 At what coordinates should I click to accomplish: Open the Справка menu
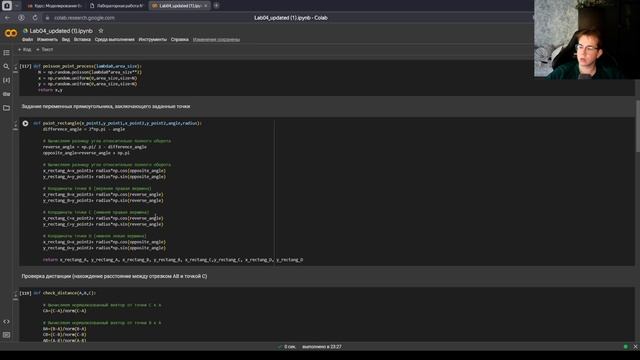pyautogui.click(x=180, y=40)
